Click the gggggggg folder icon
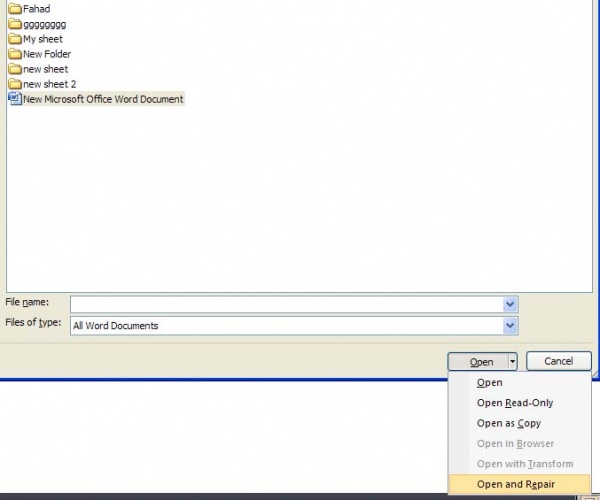The width and height of the screenshot is (600, 500). (15, 24)
